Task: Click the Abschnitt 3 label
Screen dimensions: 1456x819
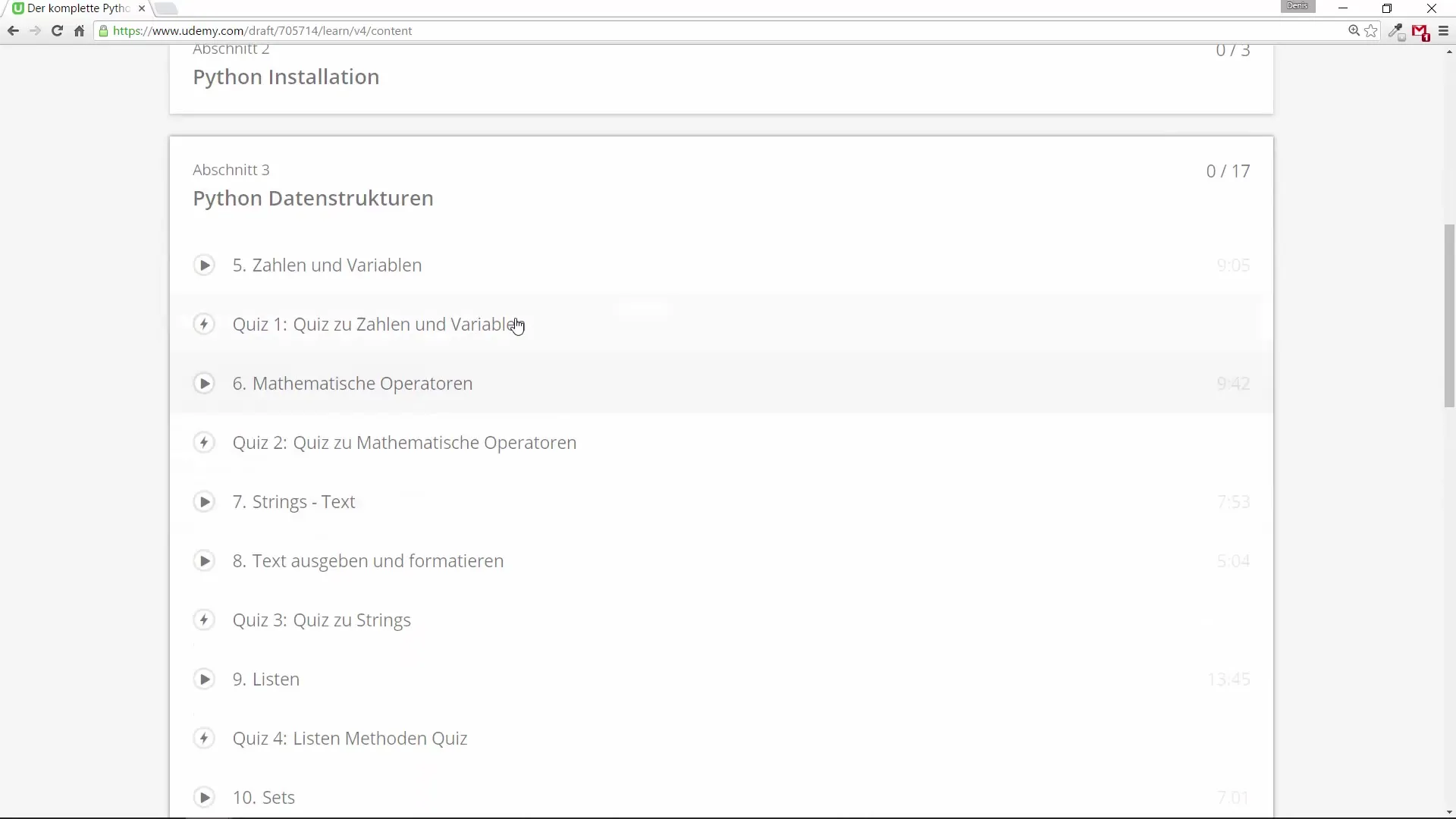Action: 231,170
